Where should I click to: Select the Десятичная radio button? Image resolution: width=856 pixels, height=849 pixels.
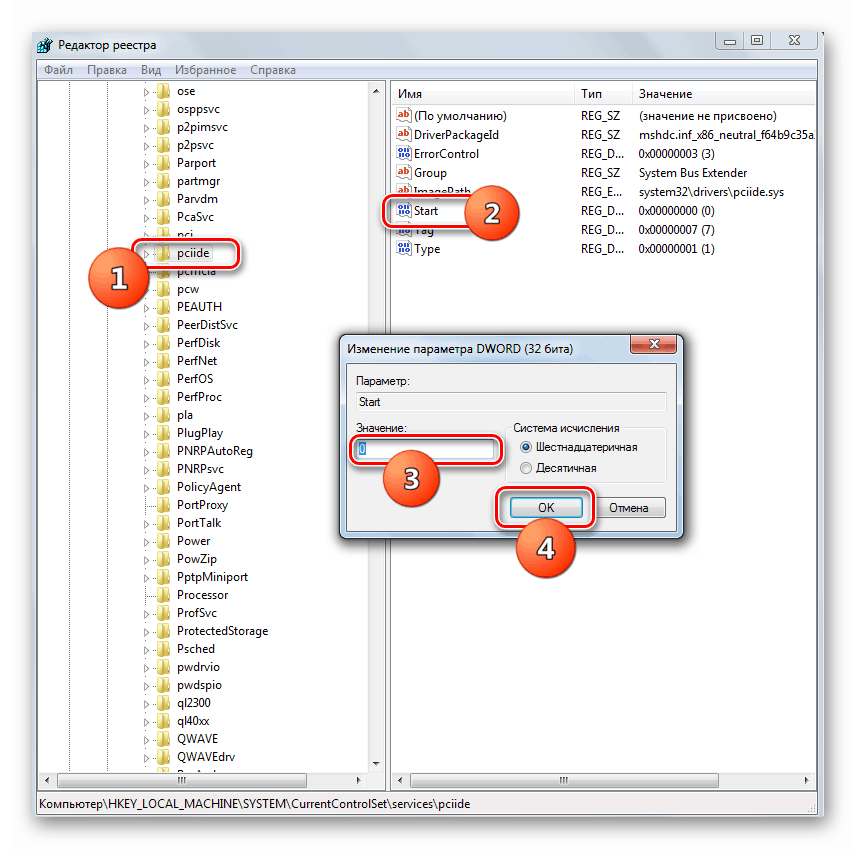click(x=526, y=467)
